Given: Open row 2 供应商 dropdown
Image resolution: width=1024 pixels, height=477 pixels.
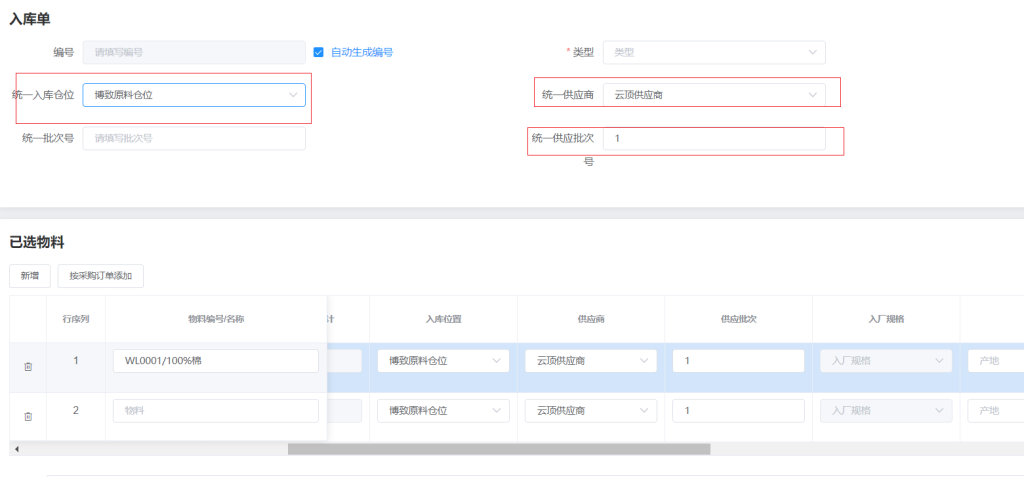Looking at the screenshot, I should click(x=590, y=410).
